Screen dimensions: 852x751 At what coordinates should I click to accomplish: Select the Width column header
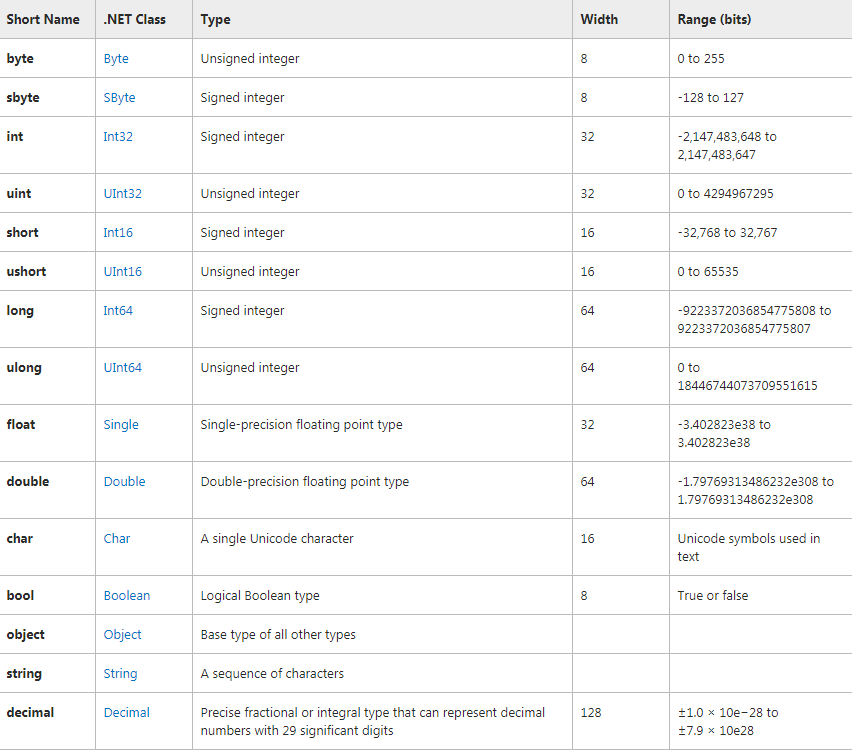click(599, 20)
